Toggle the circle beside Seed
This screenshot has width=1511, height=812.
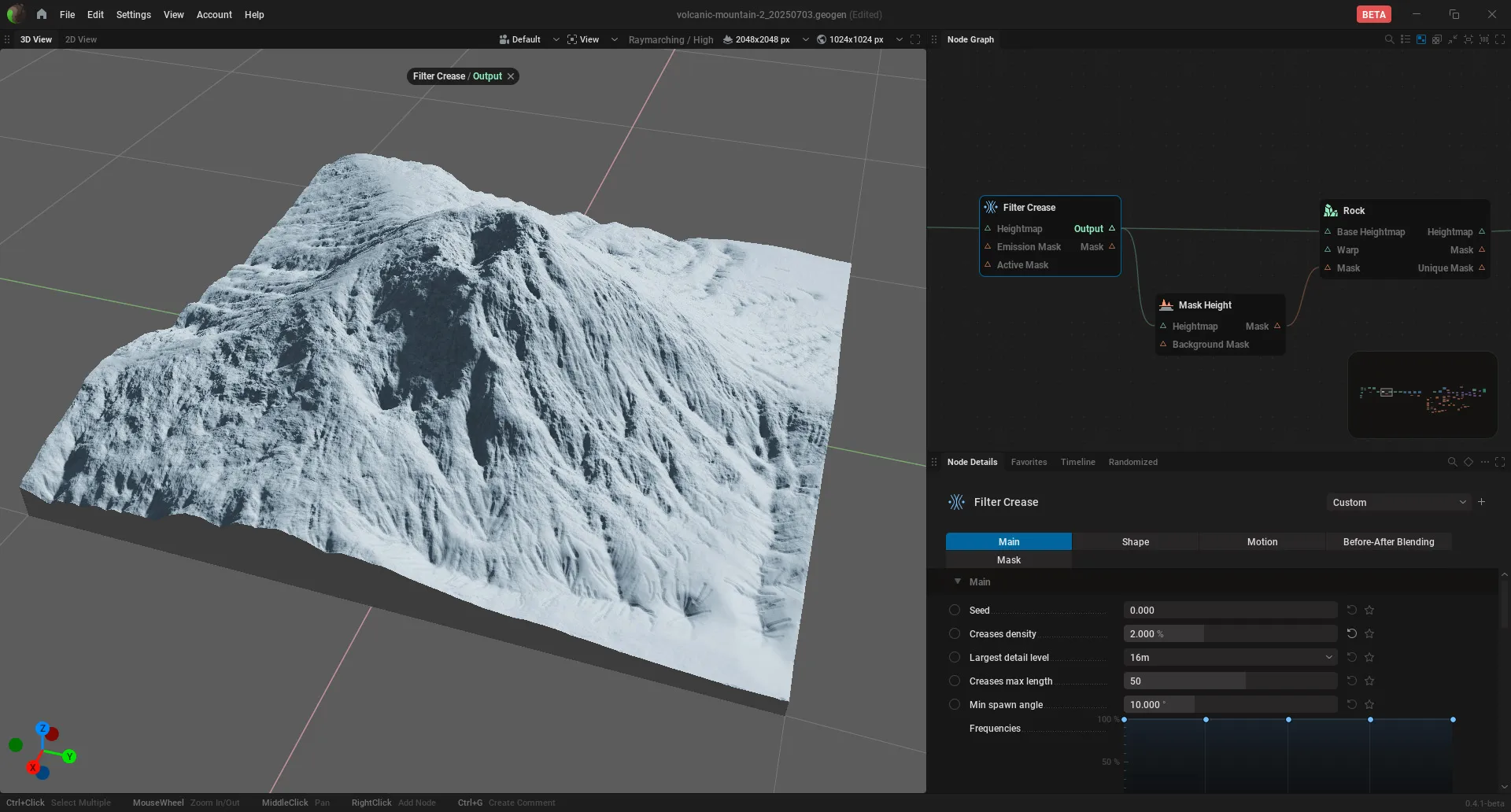click(955, 610)
